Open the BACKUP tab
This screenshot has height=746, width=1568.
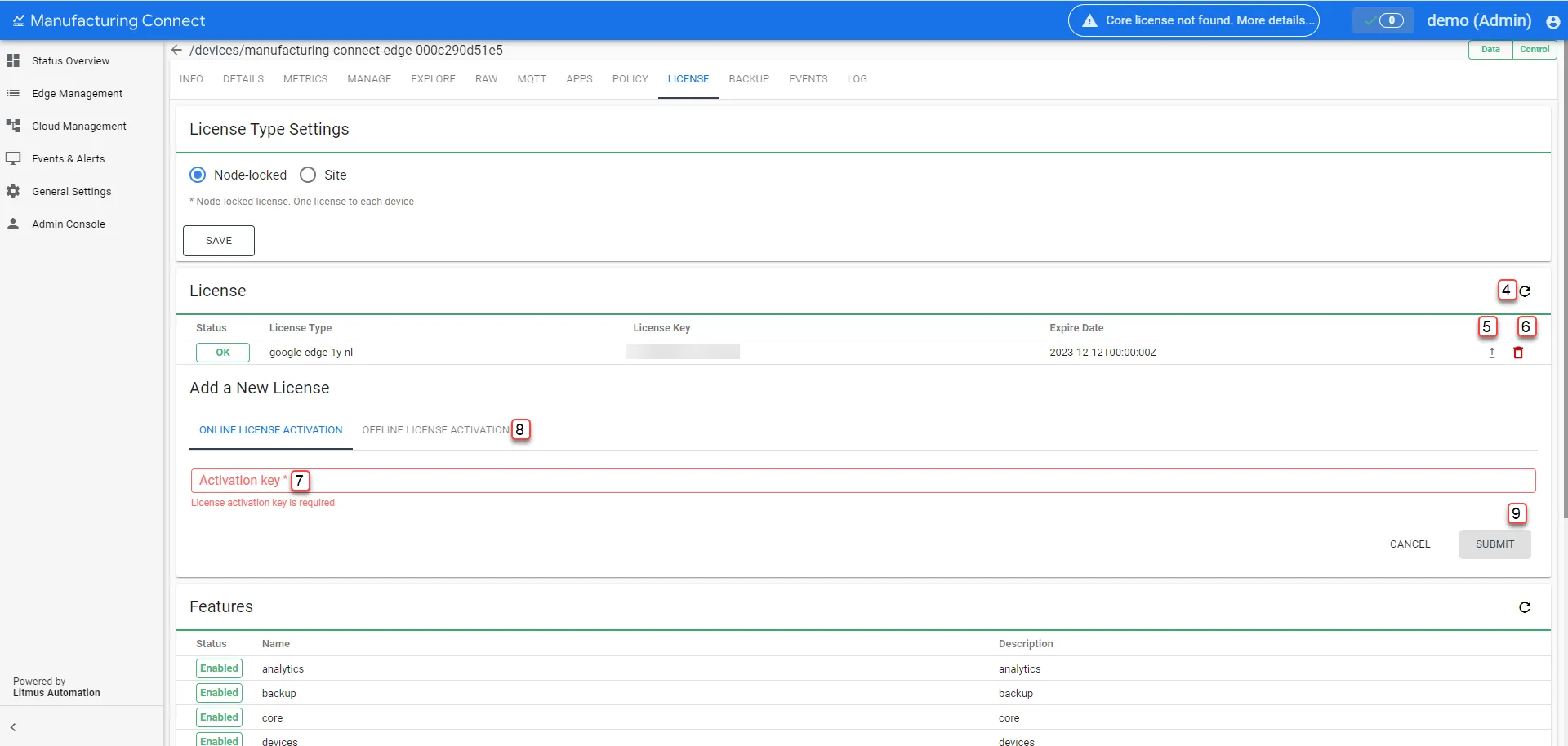[749, 79]
